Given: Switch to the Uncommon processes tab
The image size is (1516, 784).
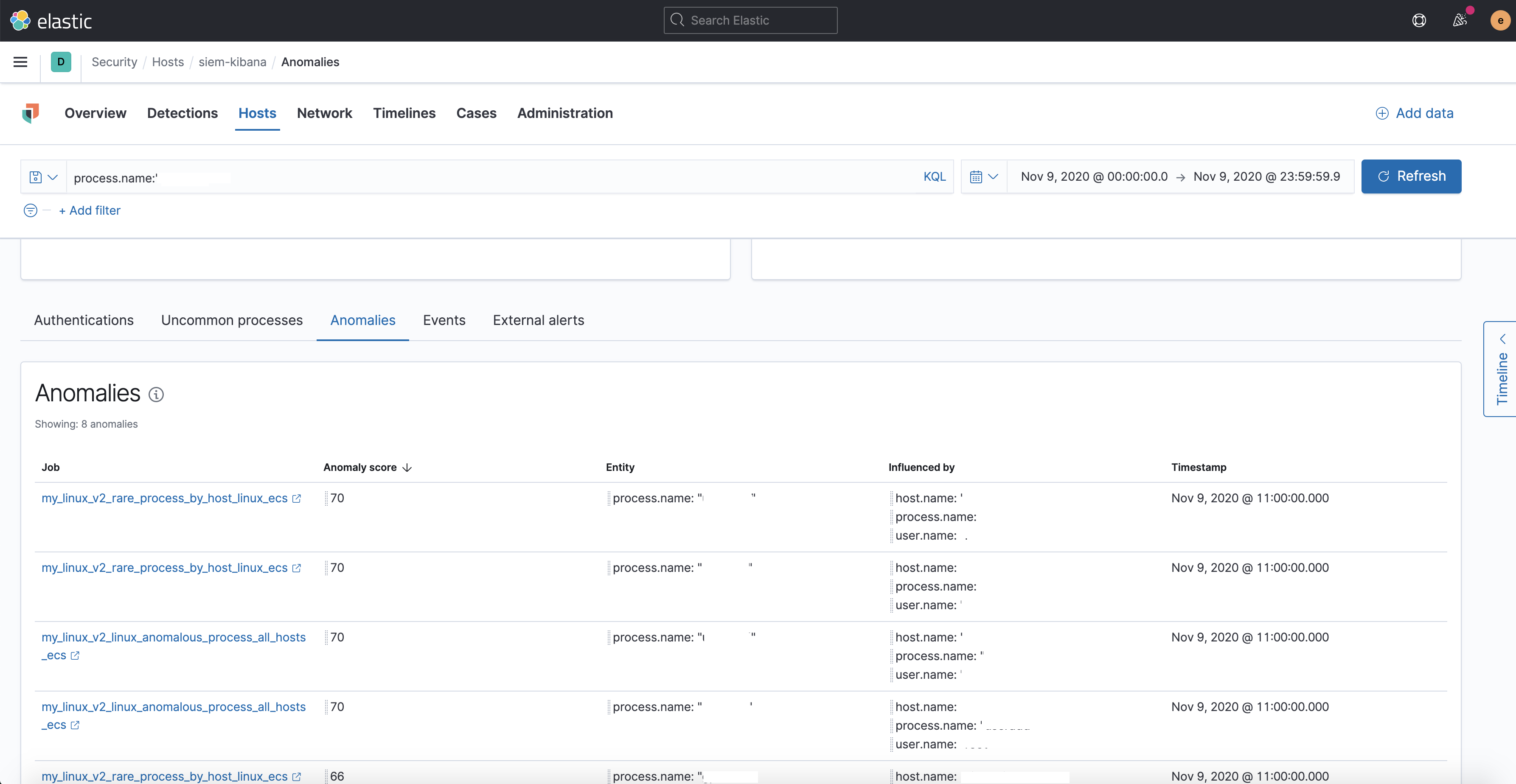Looking at the screenshot, I should 232,320.
